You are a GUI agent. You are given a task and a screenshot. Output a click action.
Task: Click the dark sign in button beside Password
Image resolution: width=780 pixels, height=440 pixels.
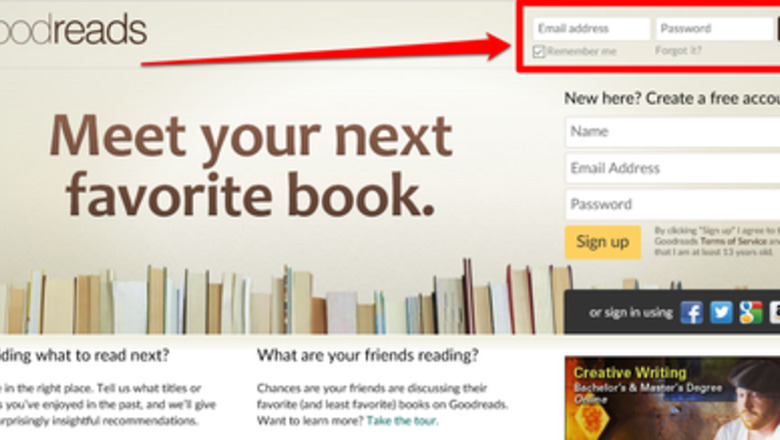point(778,29)
